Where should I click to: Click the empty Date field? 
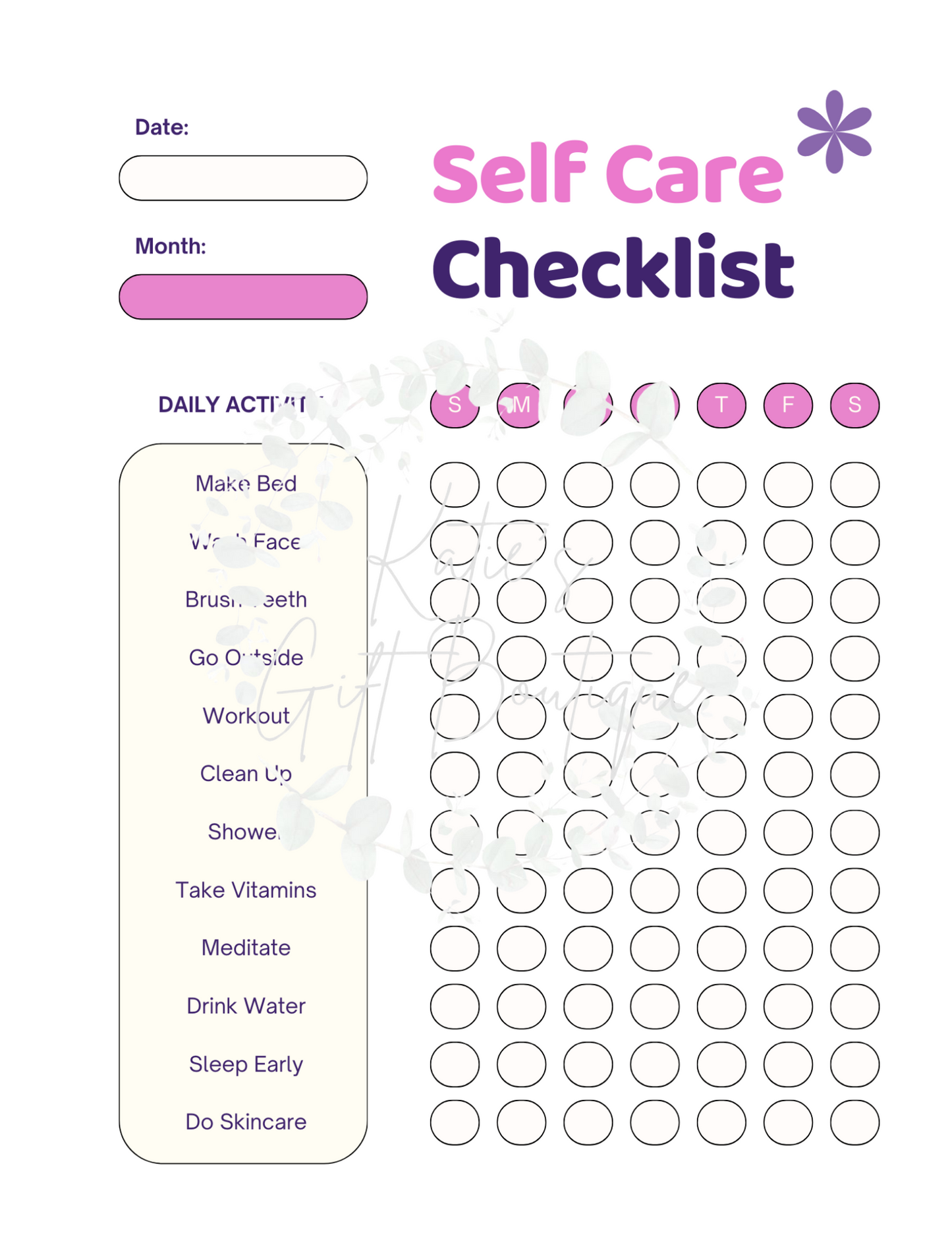[243, 178]
